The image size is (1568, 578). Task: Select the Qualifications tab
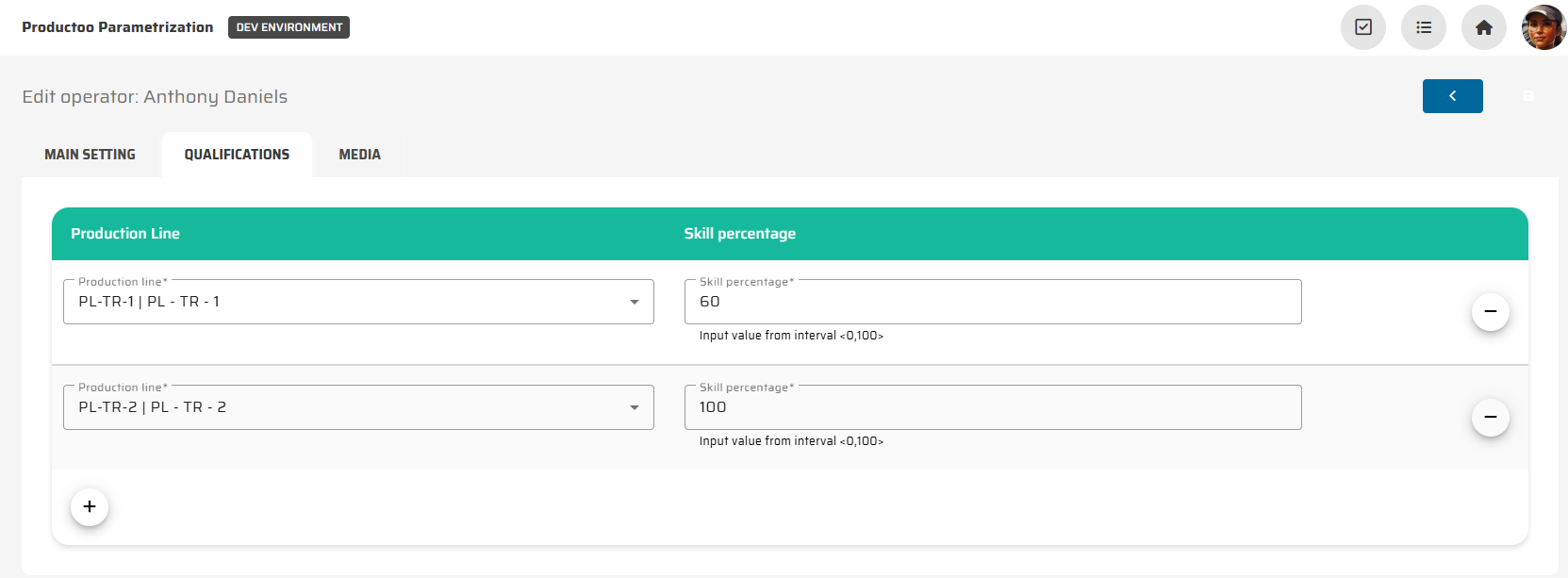tap(237, 155)
